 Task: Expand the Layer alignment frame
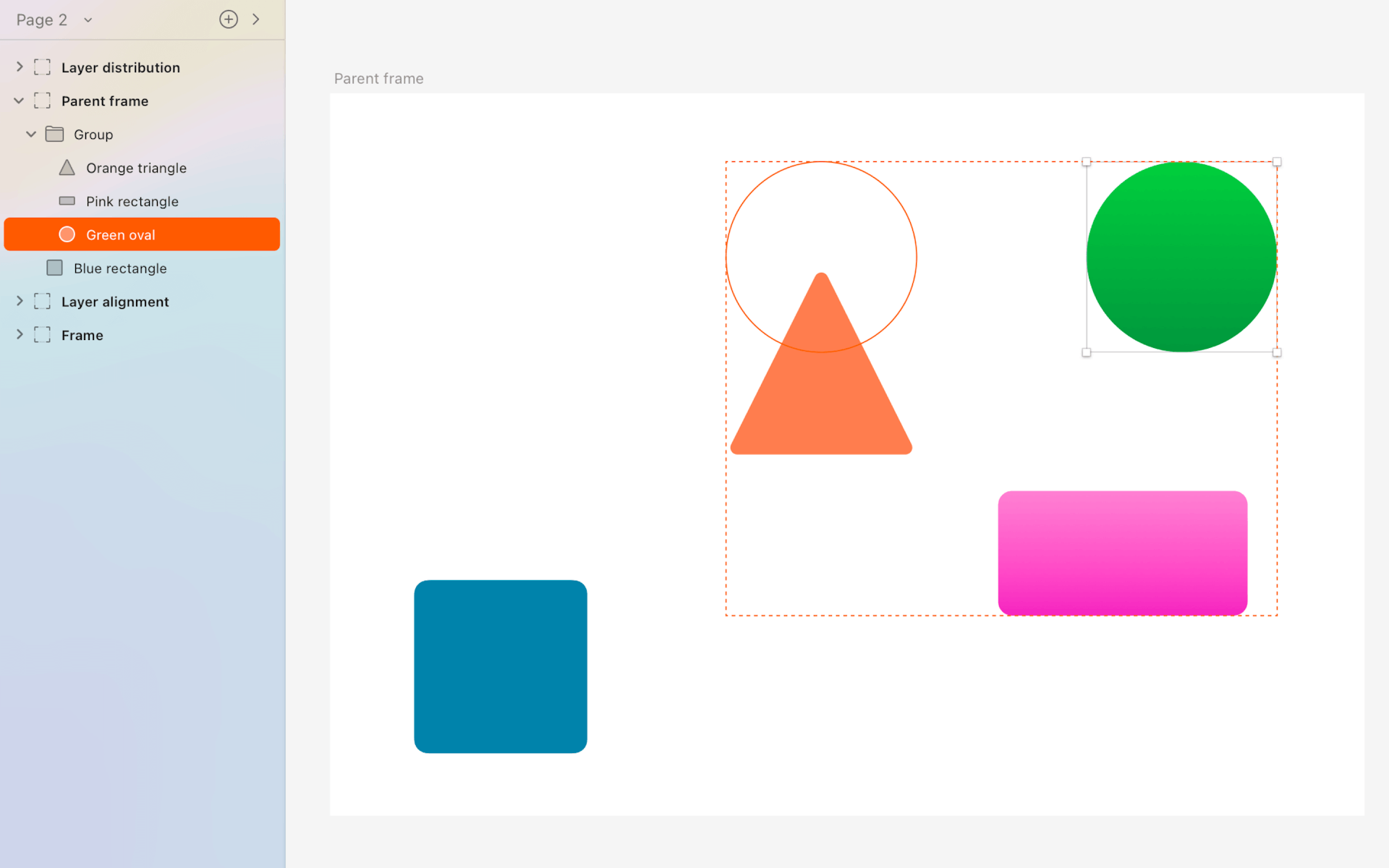coord(20,302)
